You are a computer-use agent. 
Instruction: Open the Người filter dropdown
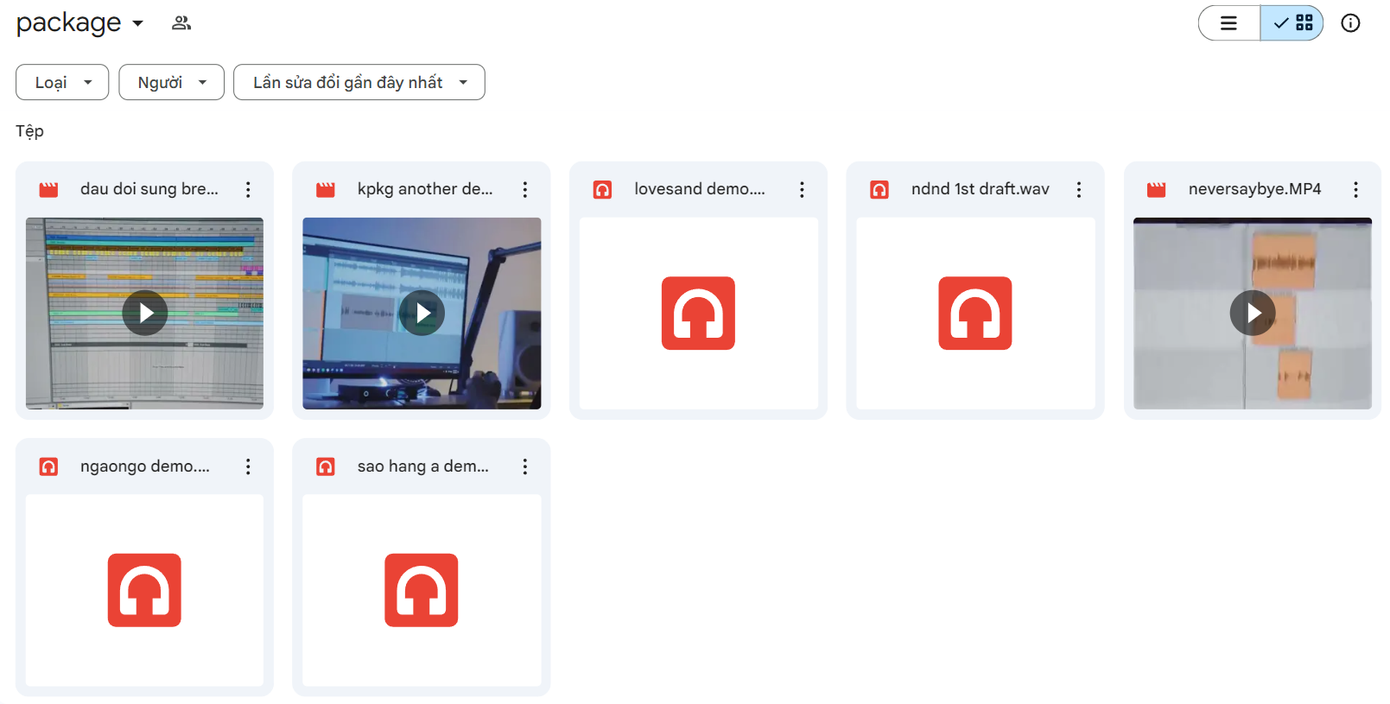point(171,82)
